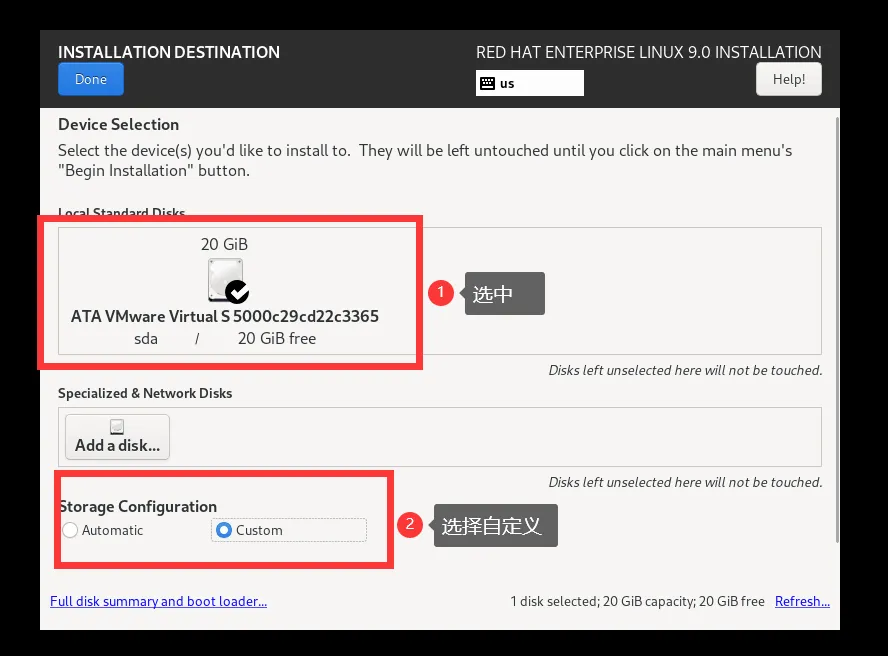This screenshot has width=888, height=656.
Task: Click the sda device label
Action: [146, 339]
